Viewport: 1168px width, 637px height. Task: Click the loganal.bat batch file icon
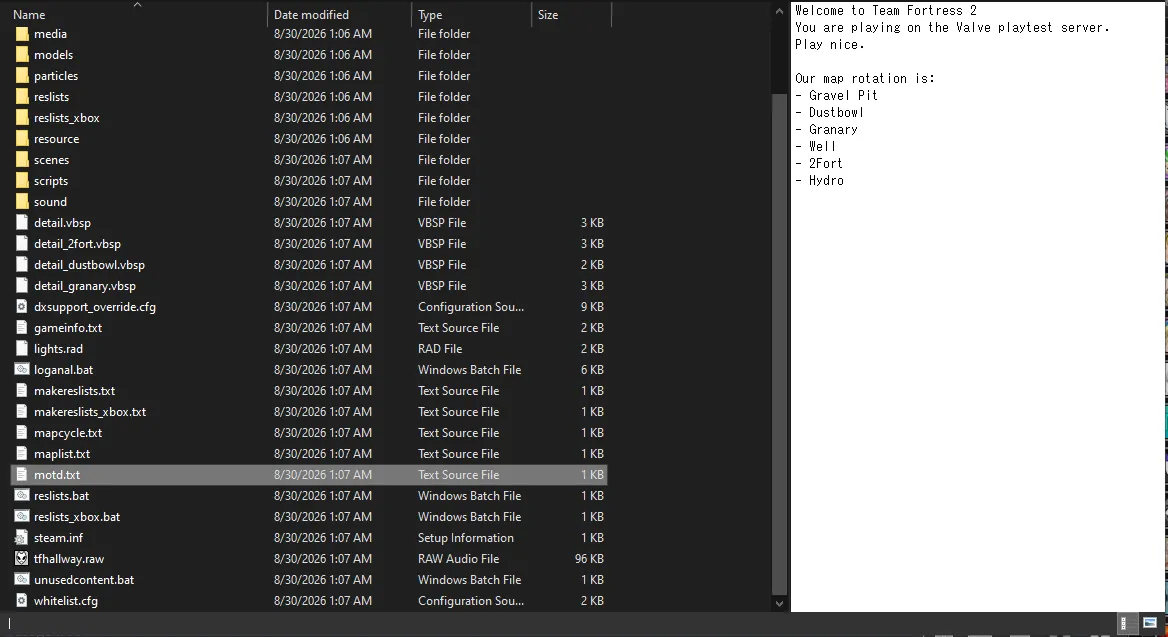point(22,370)
